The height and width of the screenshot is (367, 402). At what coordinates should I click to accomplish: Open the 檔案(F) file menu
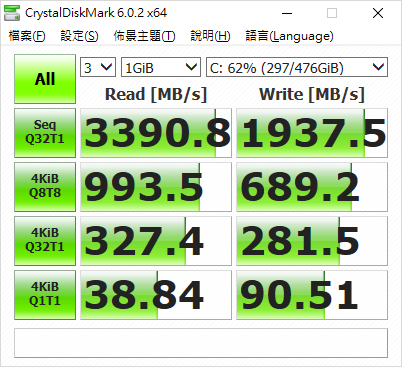point(27,36)
